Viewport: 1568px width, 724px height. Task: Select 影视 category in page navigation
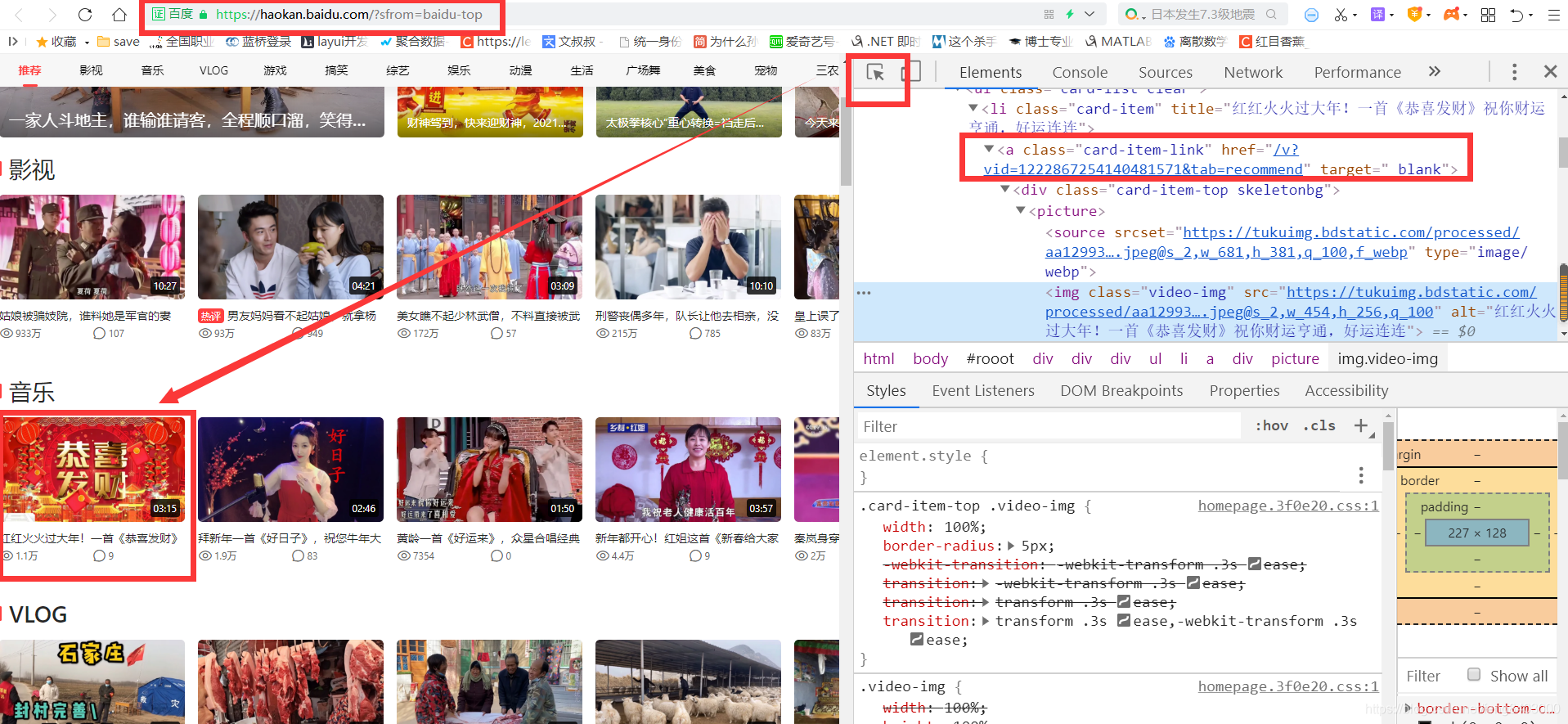tap(91, 70)
